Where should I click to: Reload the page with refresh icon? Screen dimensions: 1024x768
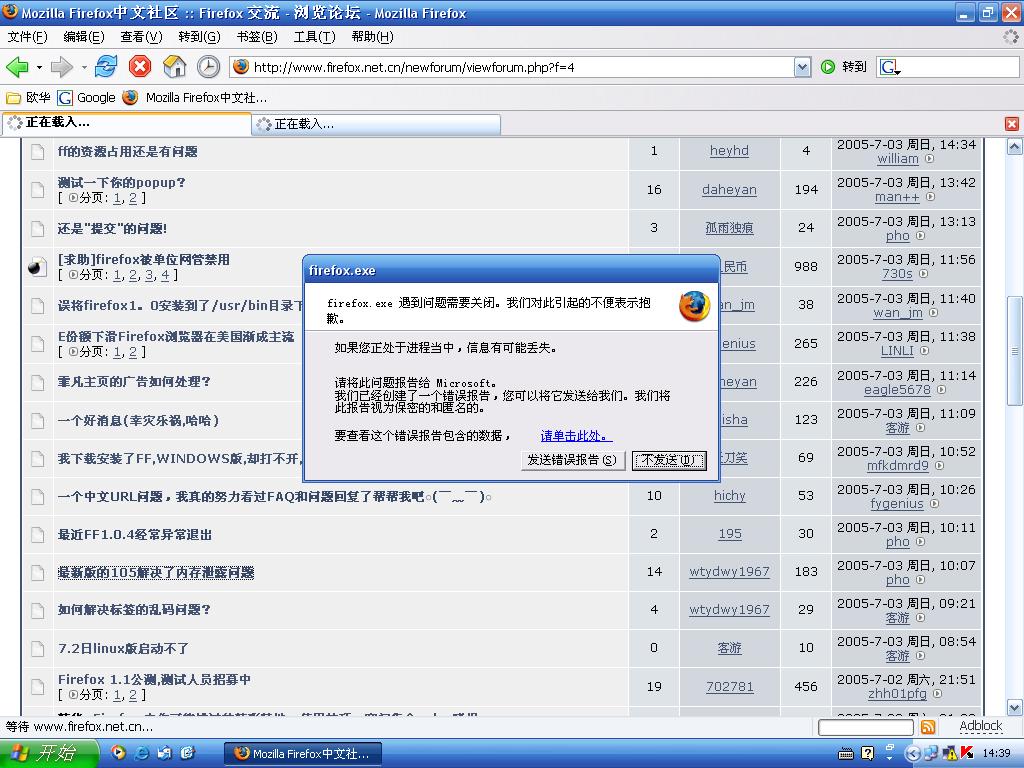tap(105, 66)
